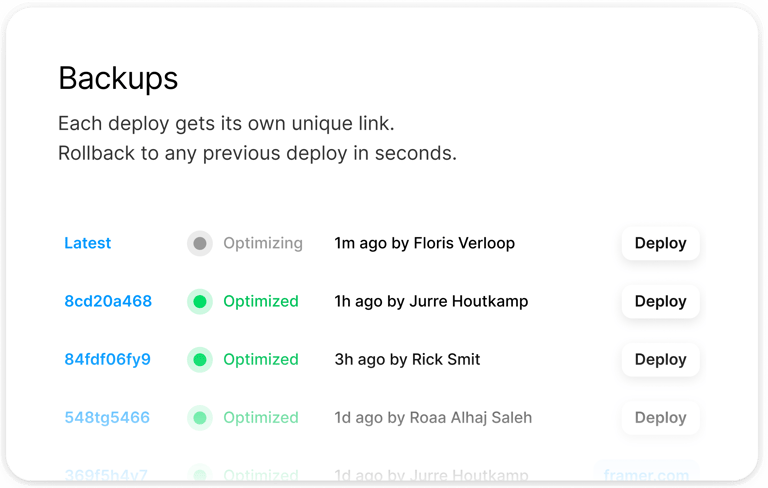Deploy the Latest backup
Viewport: 768px width, 488px height.
[x=660, y=243]
